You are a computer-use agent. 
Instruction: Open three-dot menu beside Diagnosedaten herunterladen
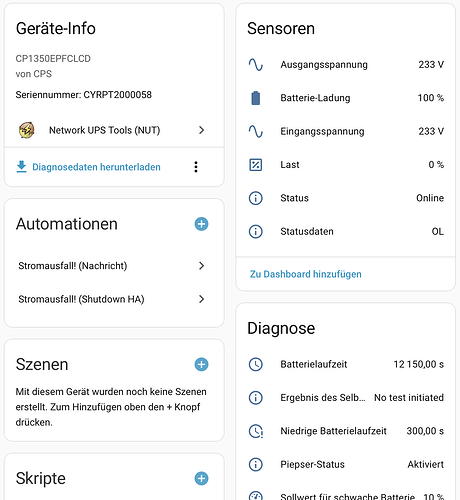pos(196,167)
